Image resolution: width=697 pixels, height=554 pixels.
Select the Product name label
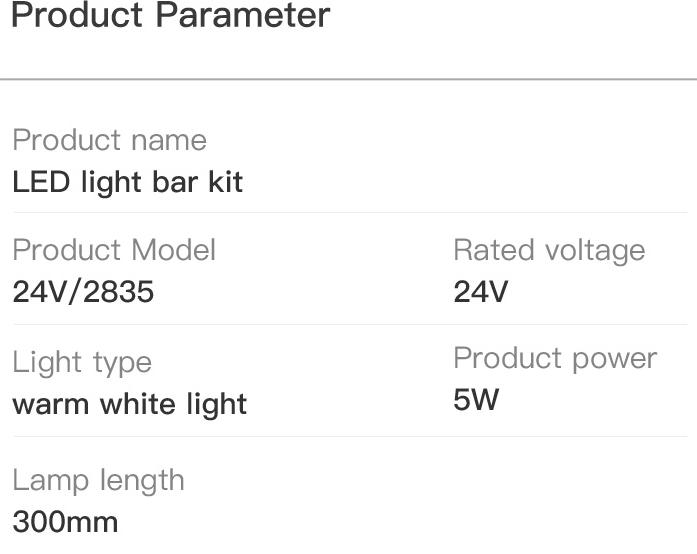[110, 140]
